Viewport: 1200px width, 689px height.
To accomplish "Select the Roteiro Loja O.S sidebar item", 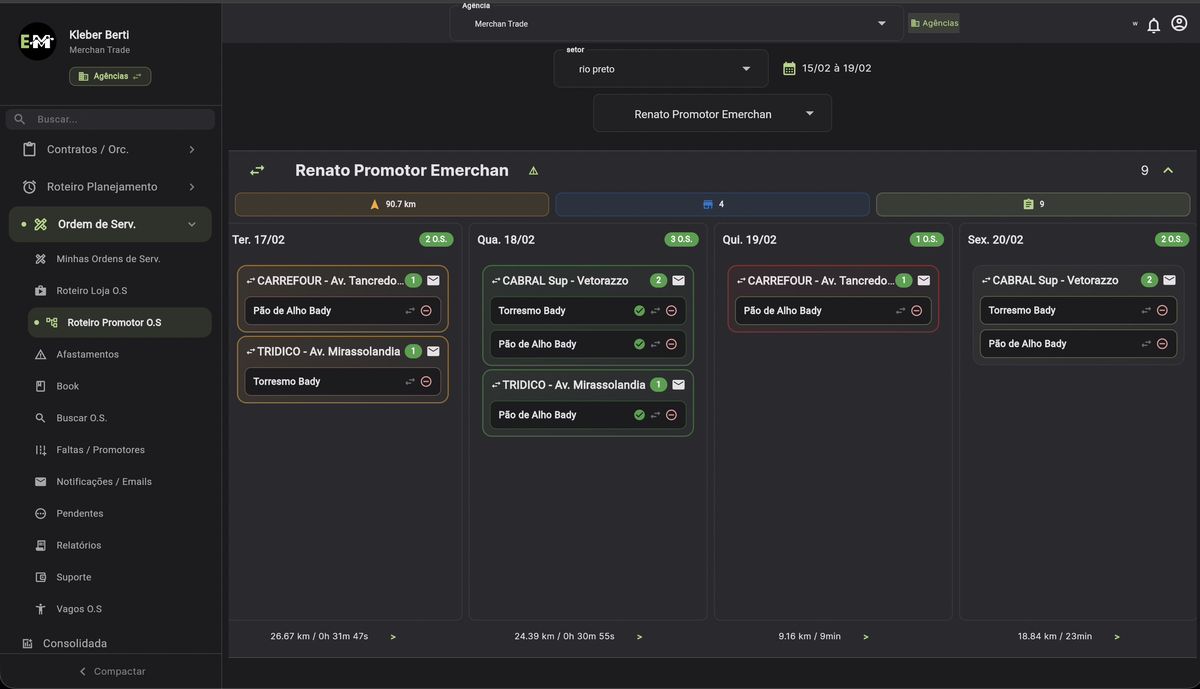I will click(x=102, y=288).
